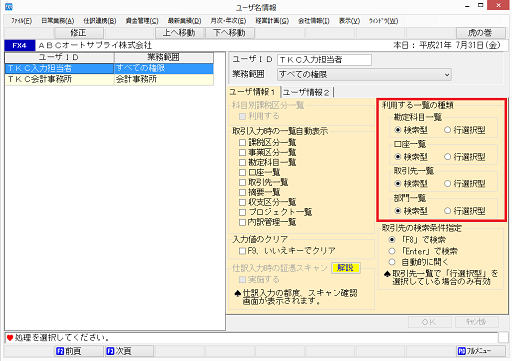Click the F3 次頁 button
512x361 pixels.
tap(129, 351)
